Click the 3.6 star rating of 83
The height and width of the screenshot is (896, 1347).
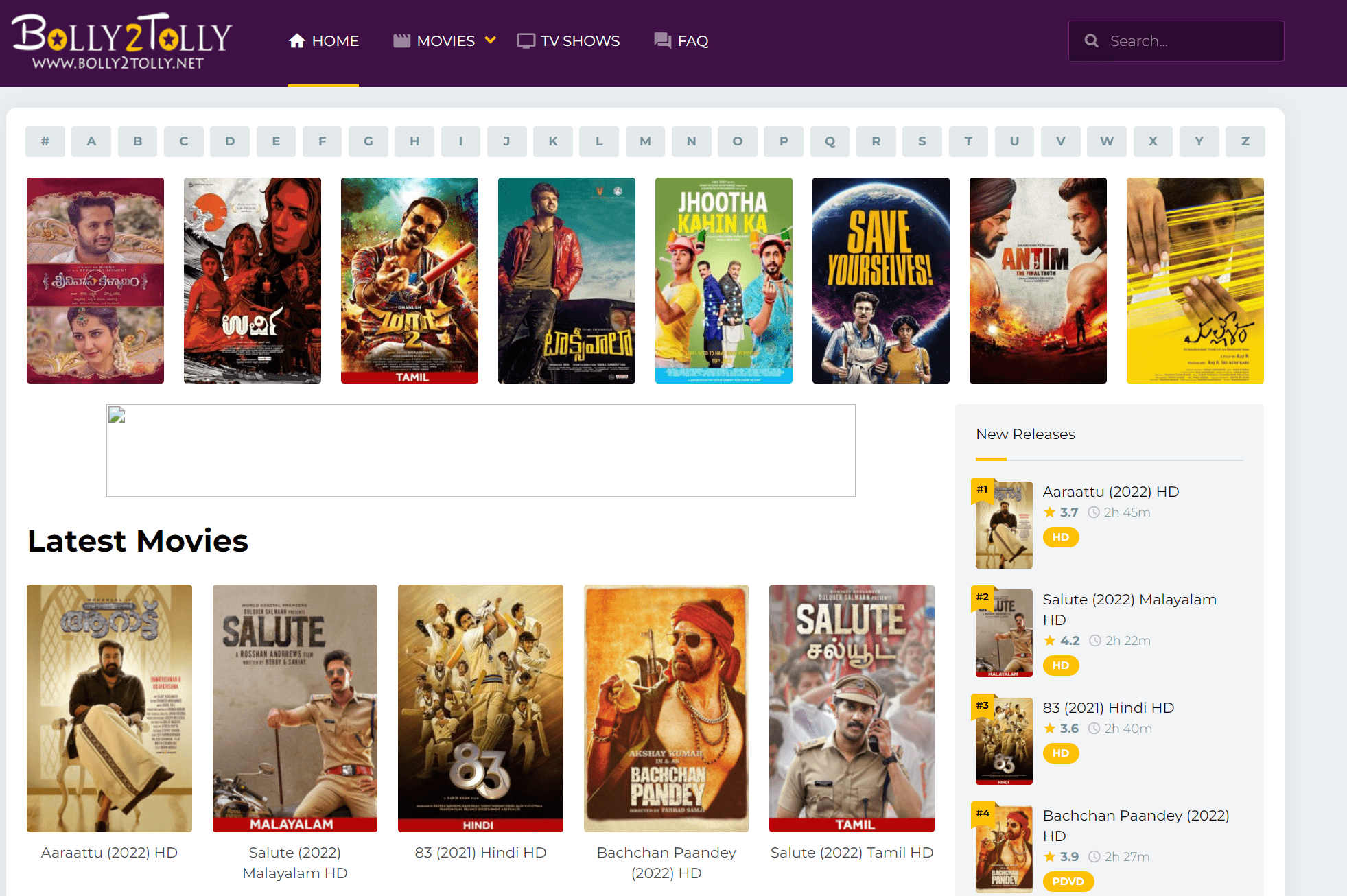pos(1061,729)
